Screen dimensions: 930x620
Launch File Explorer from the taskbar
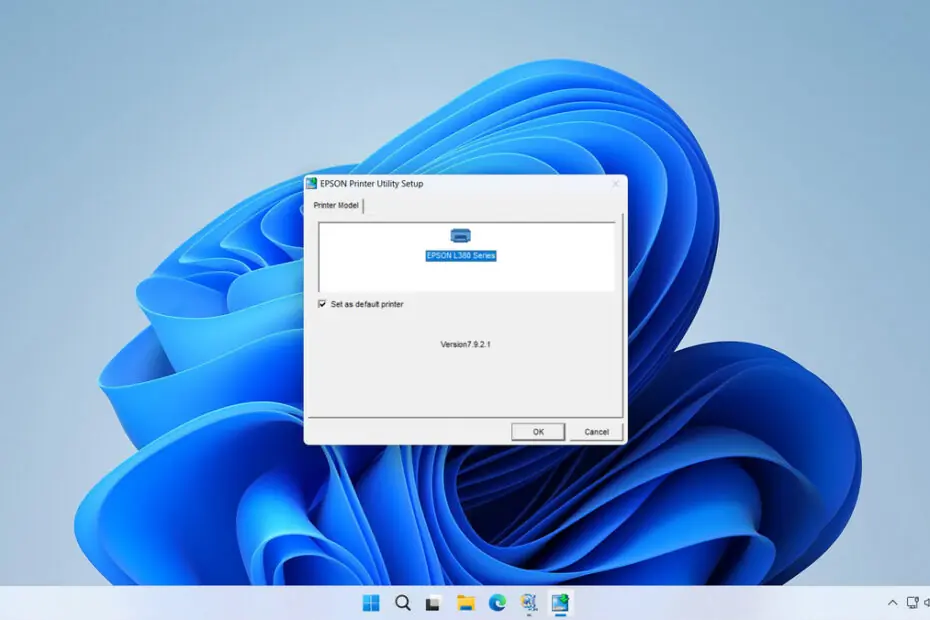tap(464, 603)
